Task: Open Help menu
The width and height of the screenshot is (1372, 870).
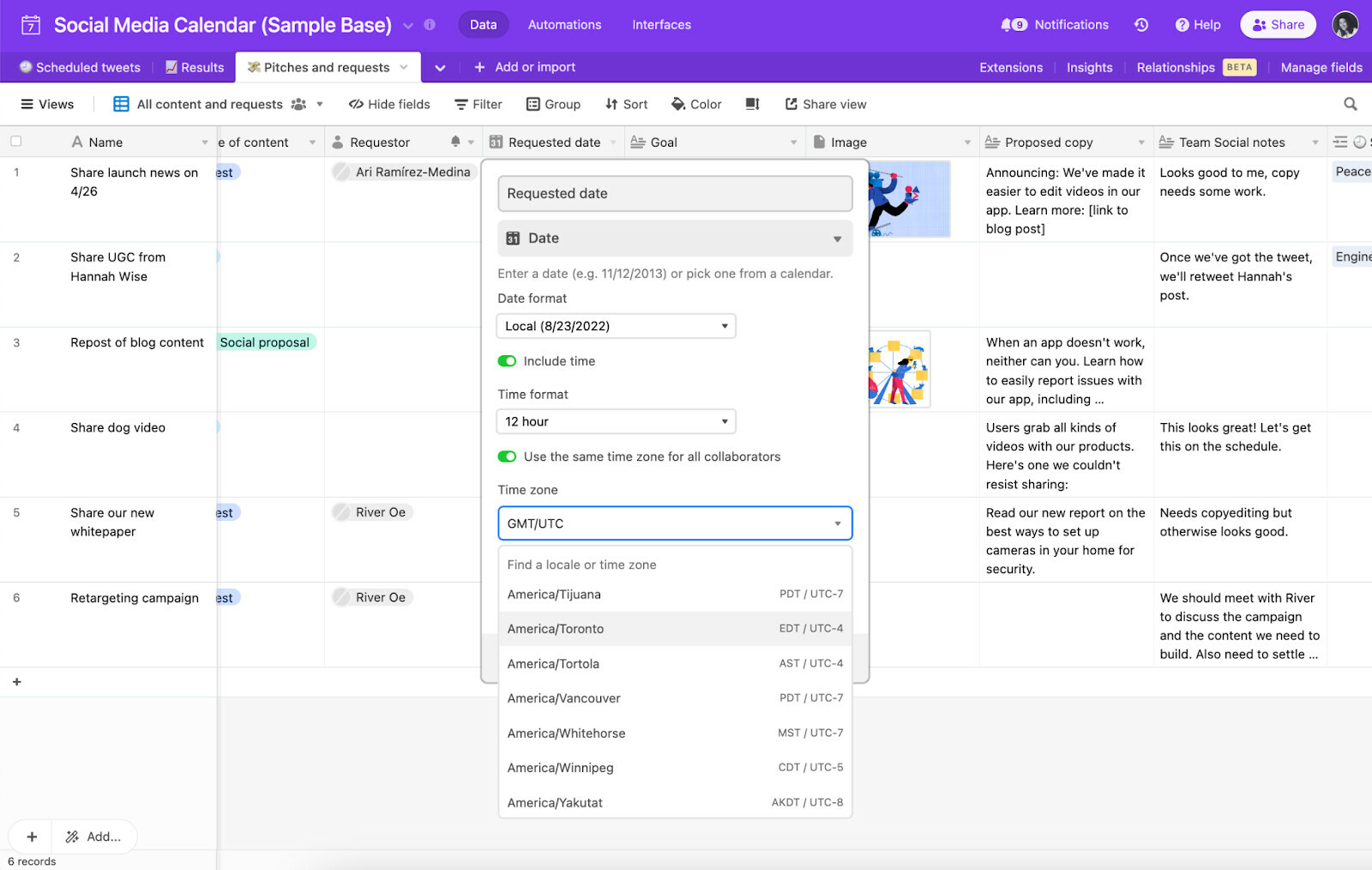Action: click(1198, 25)
